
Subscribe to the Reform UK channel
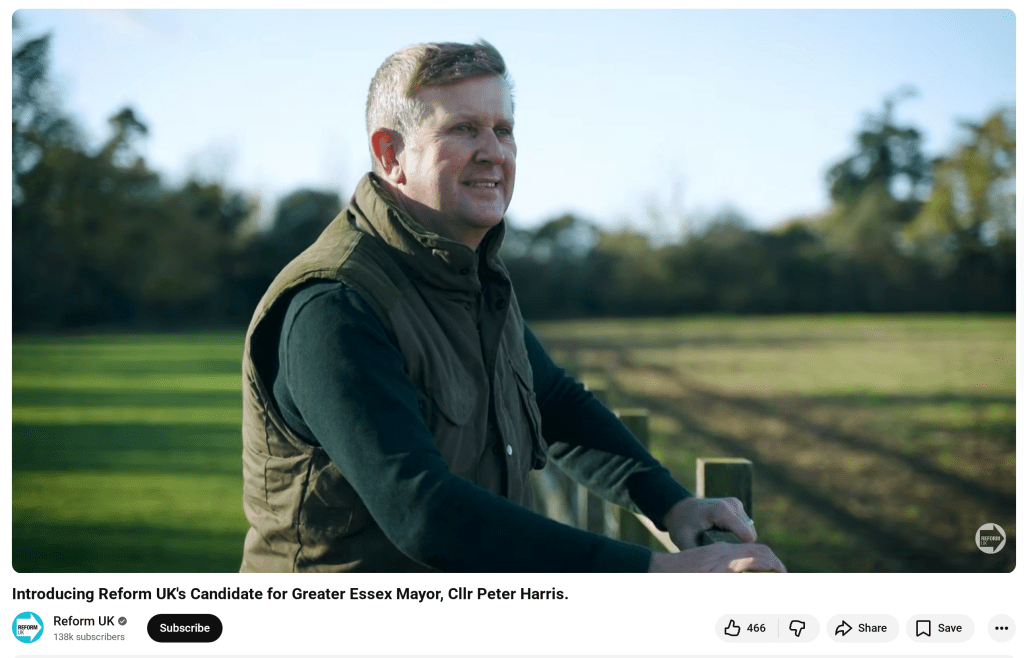click(185, 628)
